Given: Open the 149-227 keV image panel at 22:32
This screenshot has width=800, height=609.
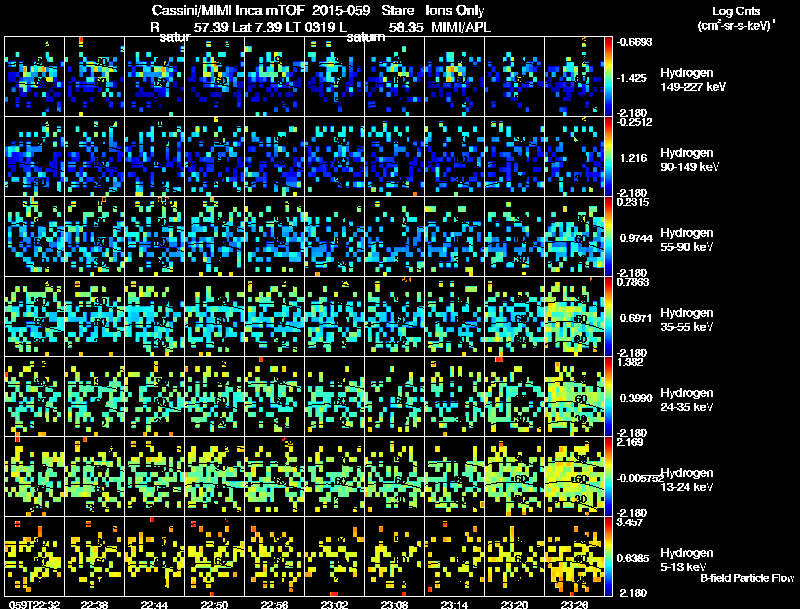Looking at the screenshot, I should coord(34,77).
